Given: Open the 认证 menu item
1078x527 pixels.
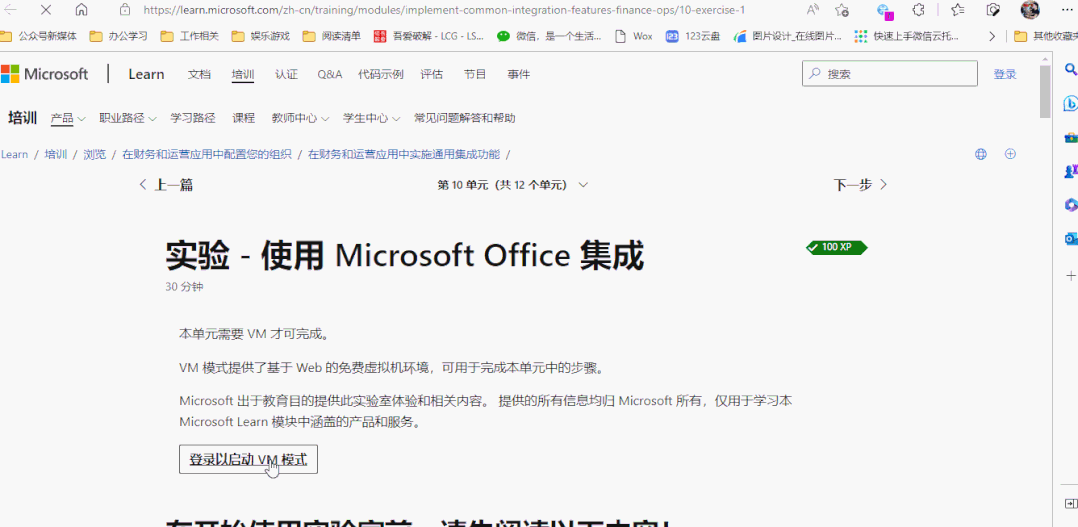Looking at the screenshot, I should [286, 74].
